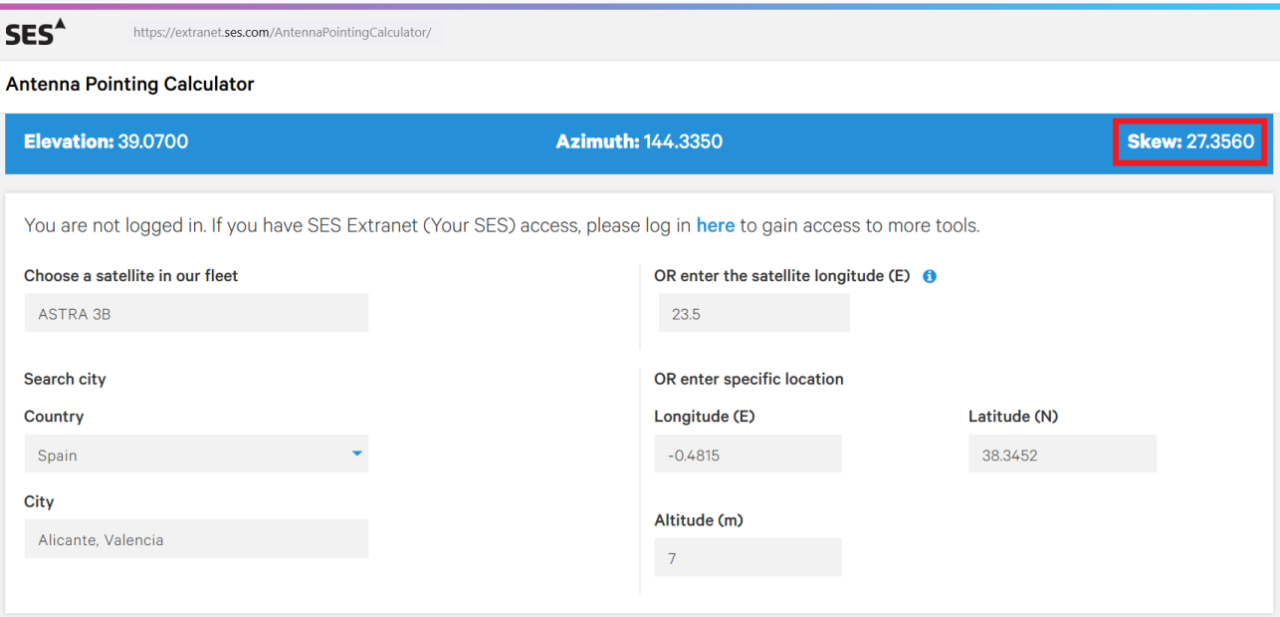This screenshot has width=1280, height=617.
Task: Click the Antenna Pointing Calculator heading
Action: click(x=130, y=85)
